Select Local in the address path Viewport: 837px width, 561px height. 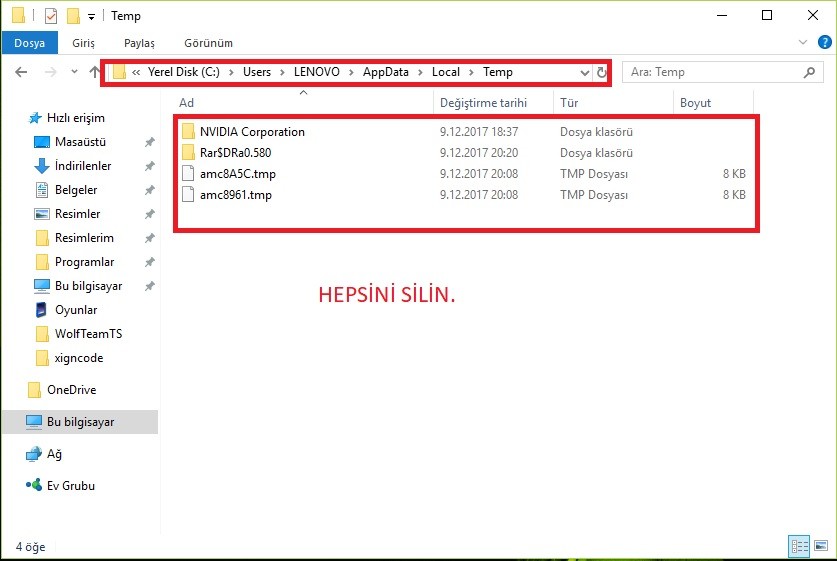(x=446, y=72)
